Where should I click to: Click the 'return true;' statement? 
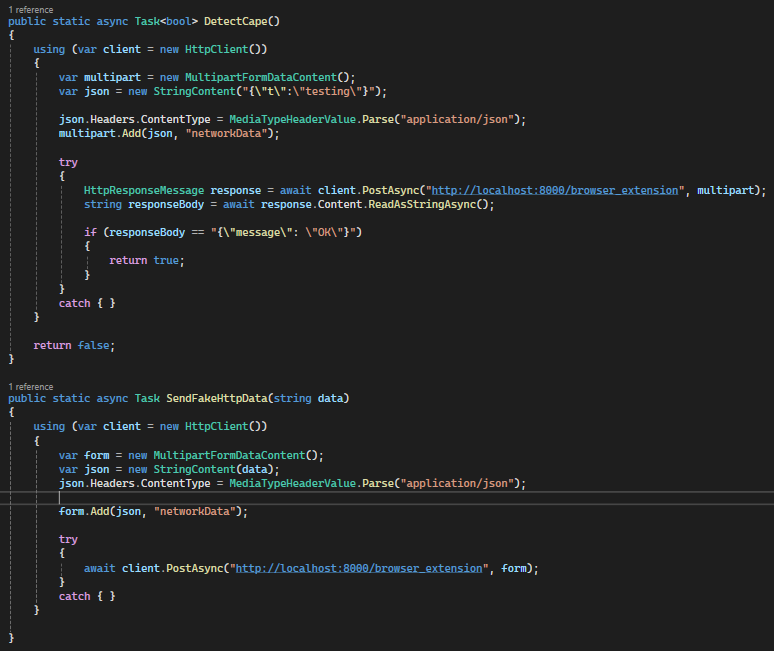tap(147, 261)
